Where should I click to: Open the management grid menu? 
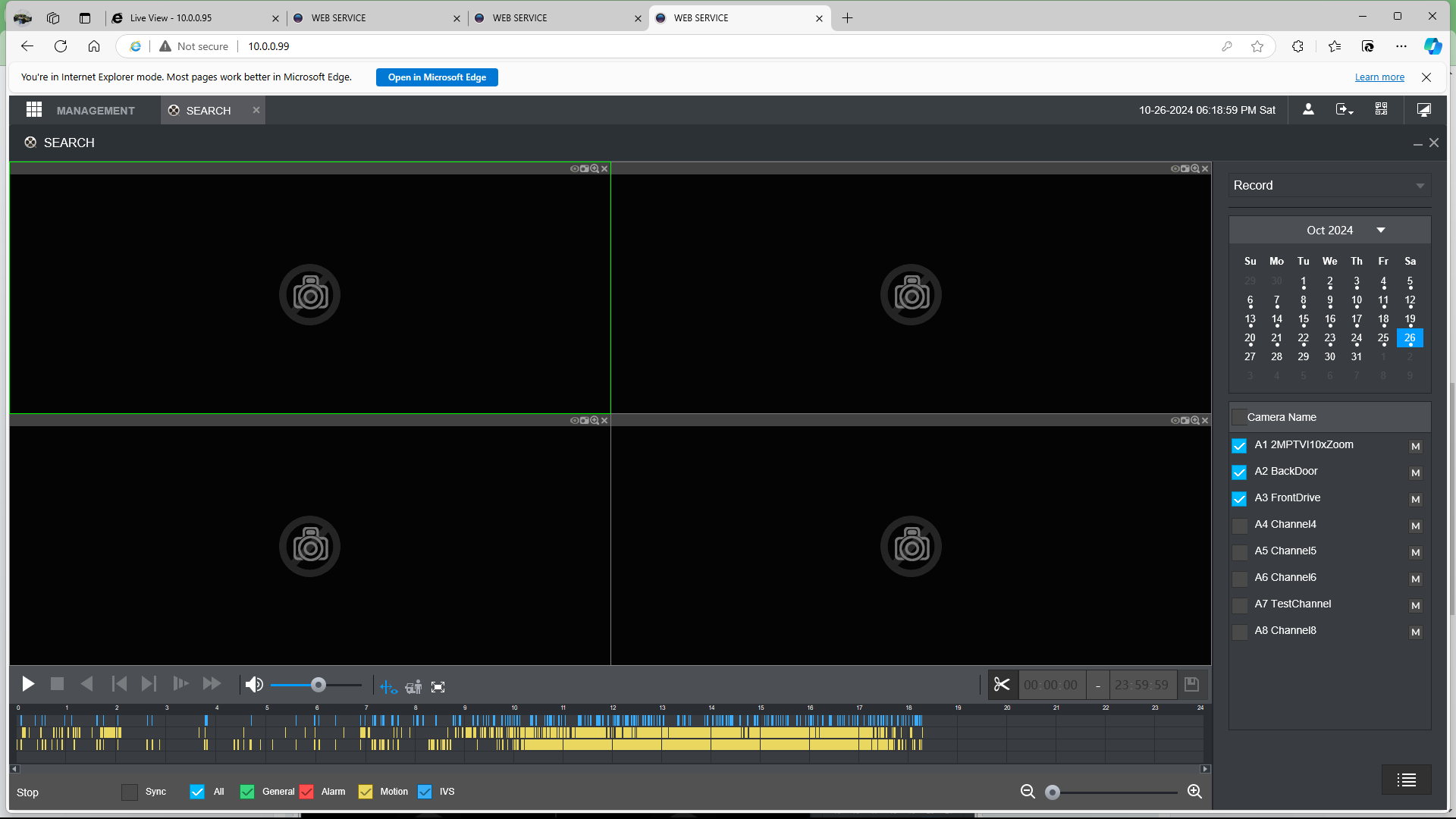(33, 110)
